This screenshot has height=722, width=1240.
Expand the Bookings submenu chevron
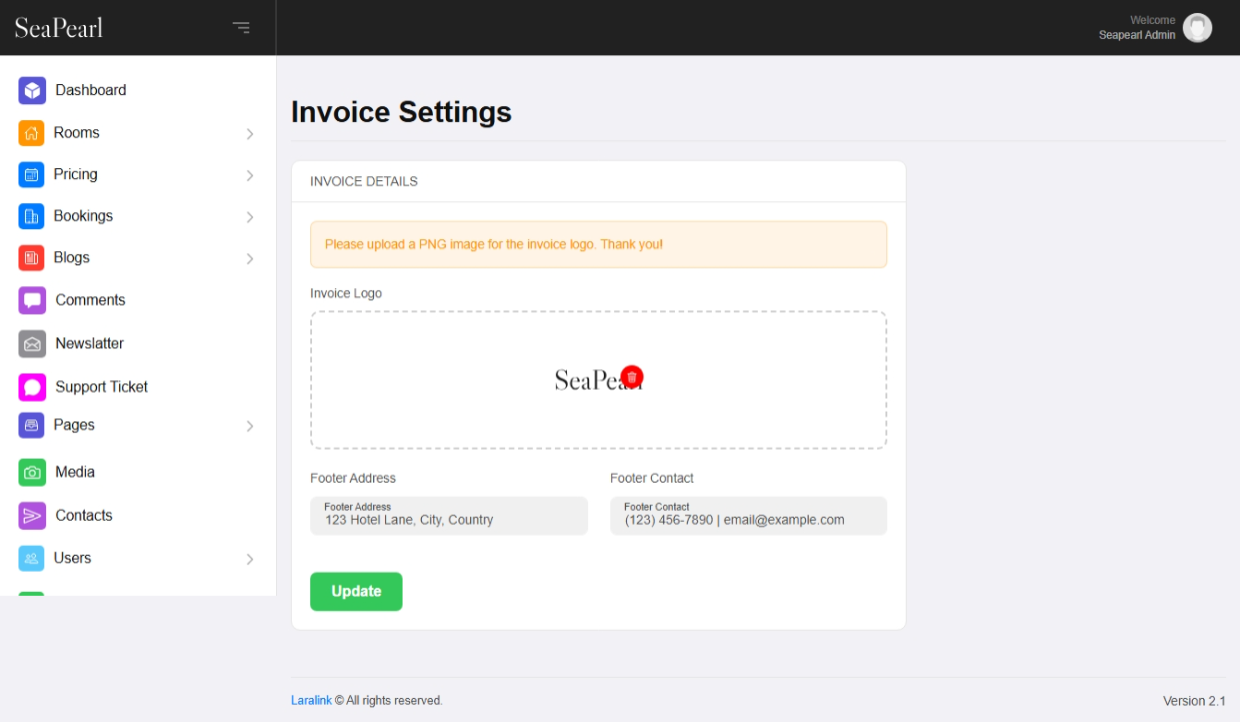coord(250,217)
